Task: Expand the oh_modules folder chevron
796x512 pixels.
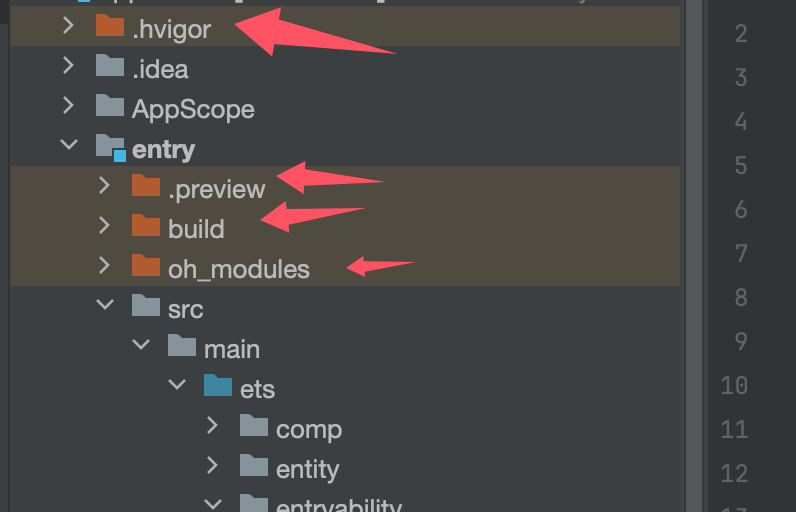Action: tap(105, 265)
